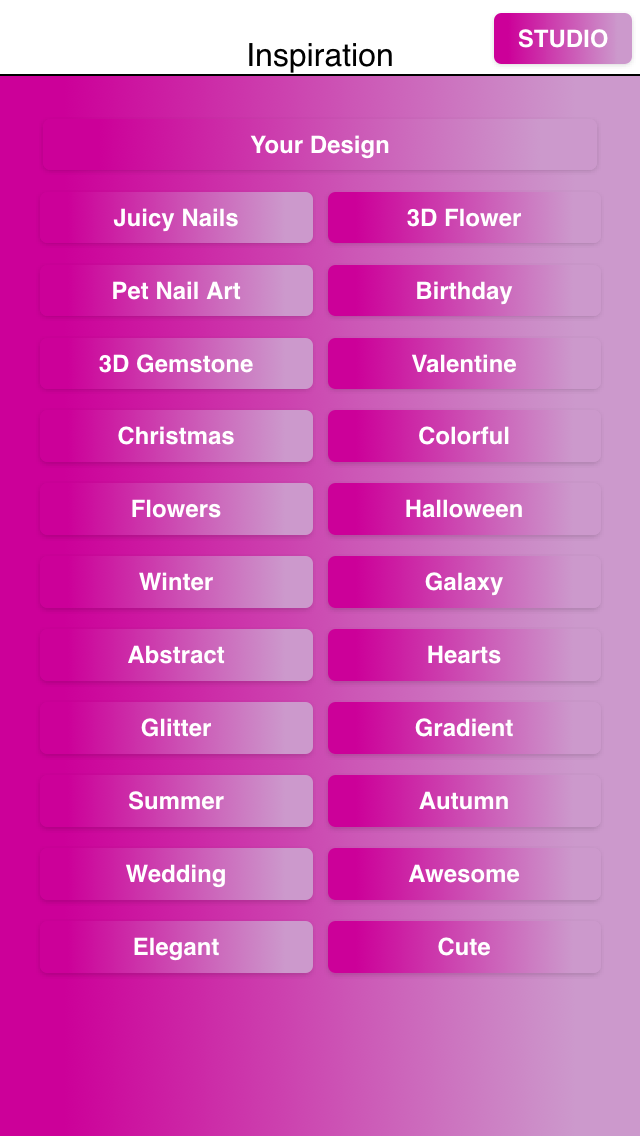Select the Your Design category
The height and width of the screenshot is (1136, 640).
pyautogui.click(x=320, y=145)
